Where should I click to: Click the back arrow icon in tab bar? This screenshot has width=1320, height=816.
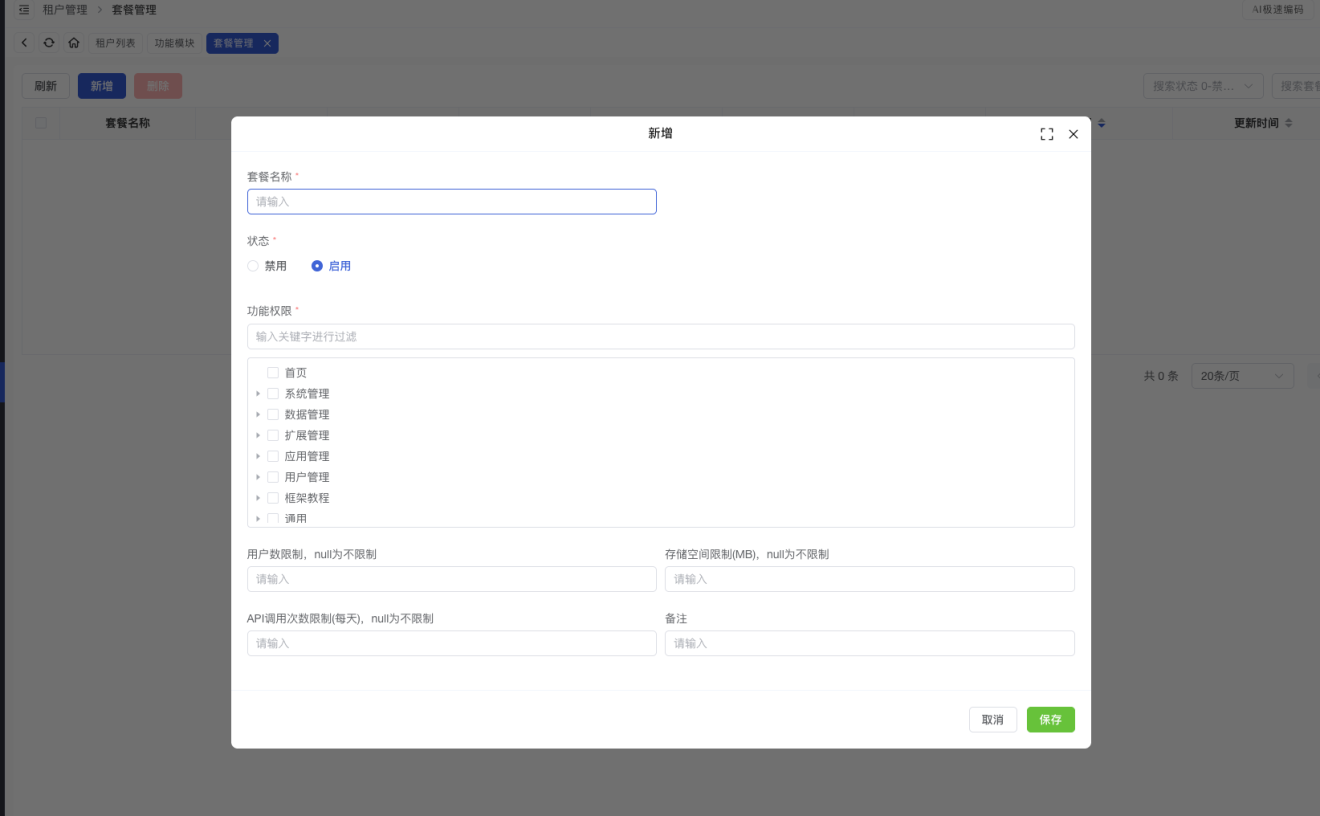tap(25, 43)
